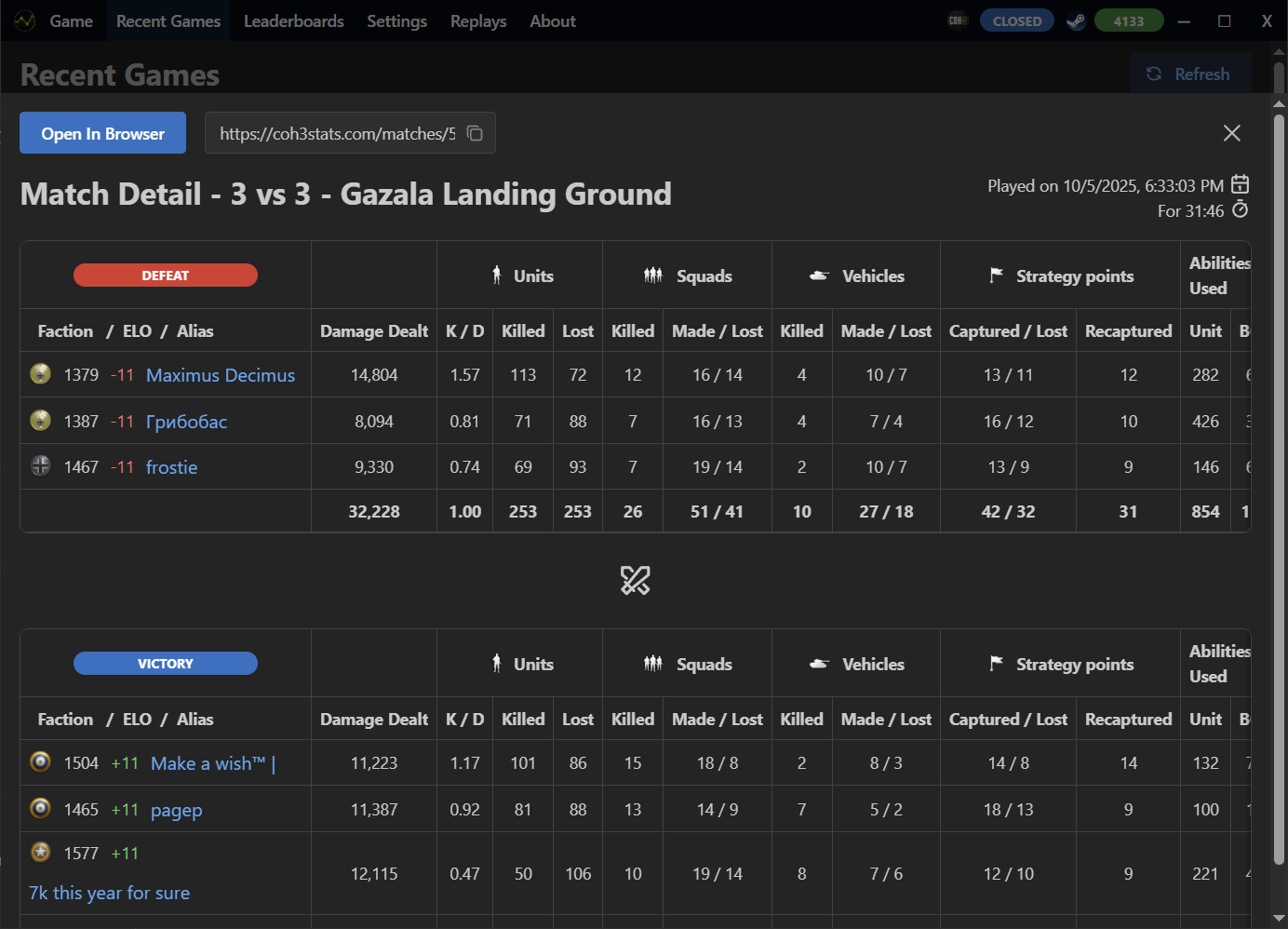
Task: Click the copy match URL icon
Action: [475, 133]
